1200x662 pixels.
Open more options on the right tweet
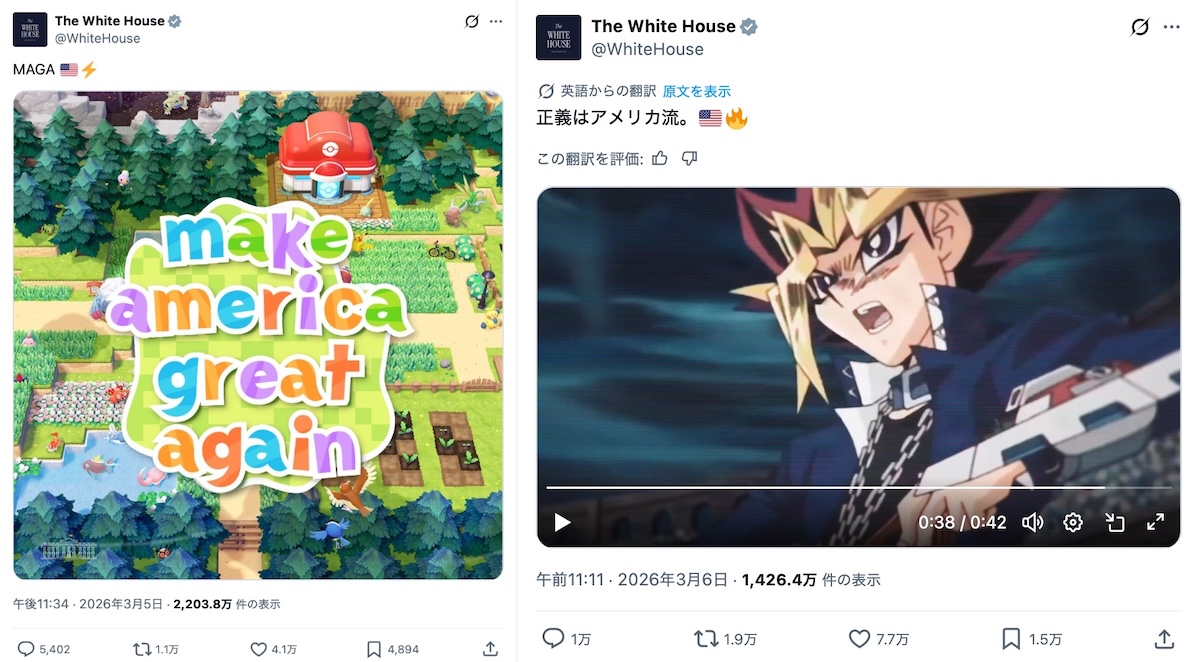tap(1172, 27)
